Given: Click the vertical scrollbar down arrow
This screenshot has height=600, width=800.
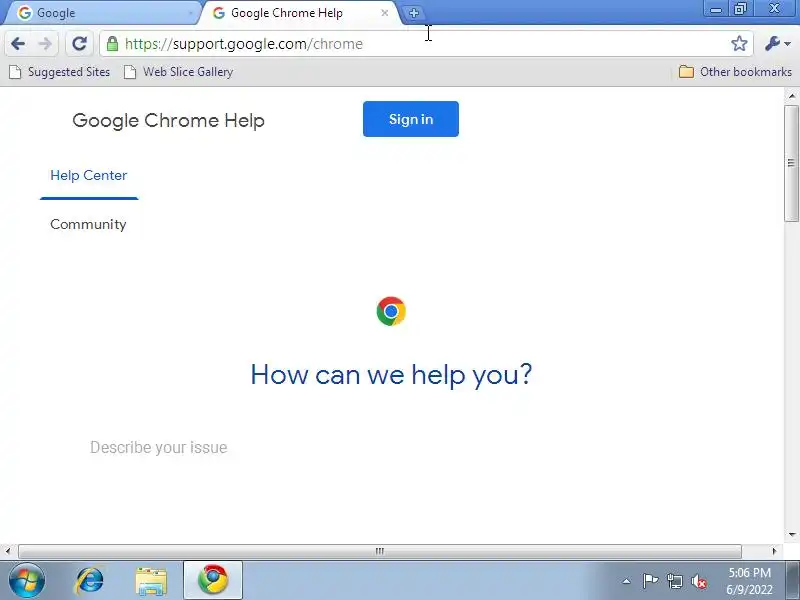Looking at the screenshot, I should tap(791, 535).
